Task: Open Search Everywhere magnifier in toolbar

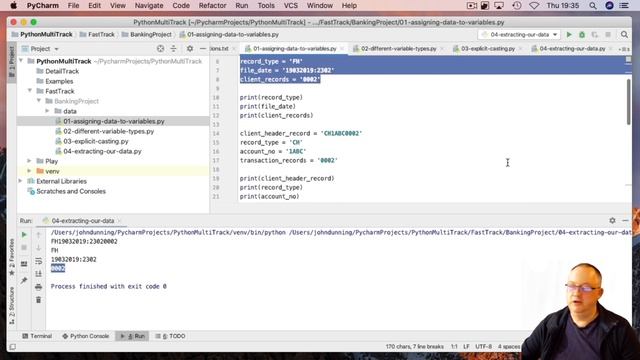Action: click(624, 35)
